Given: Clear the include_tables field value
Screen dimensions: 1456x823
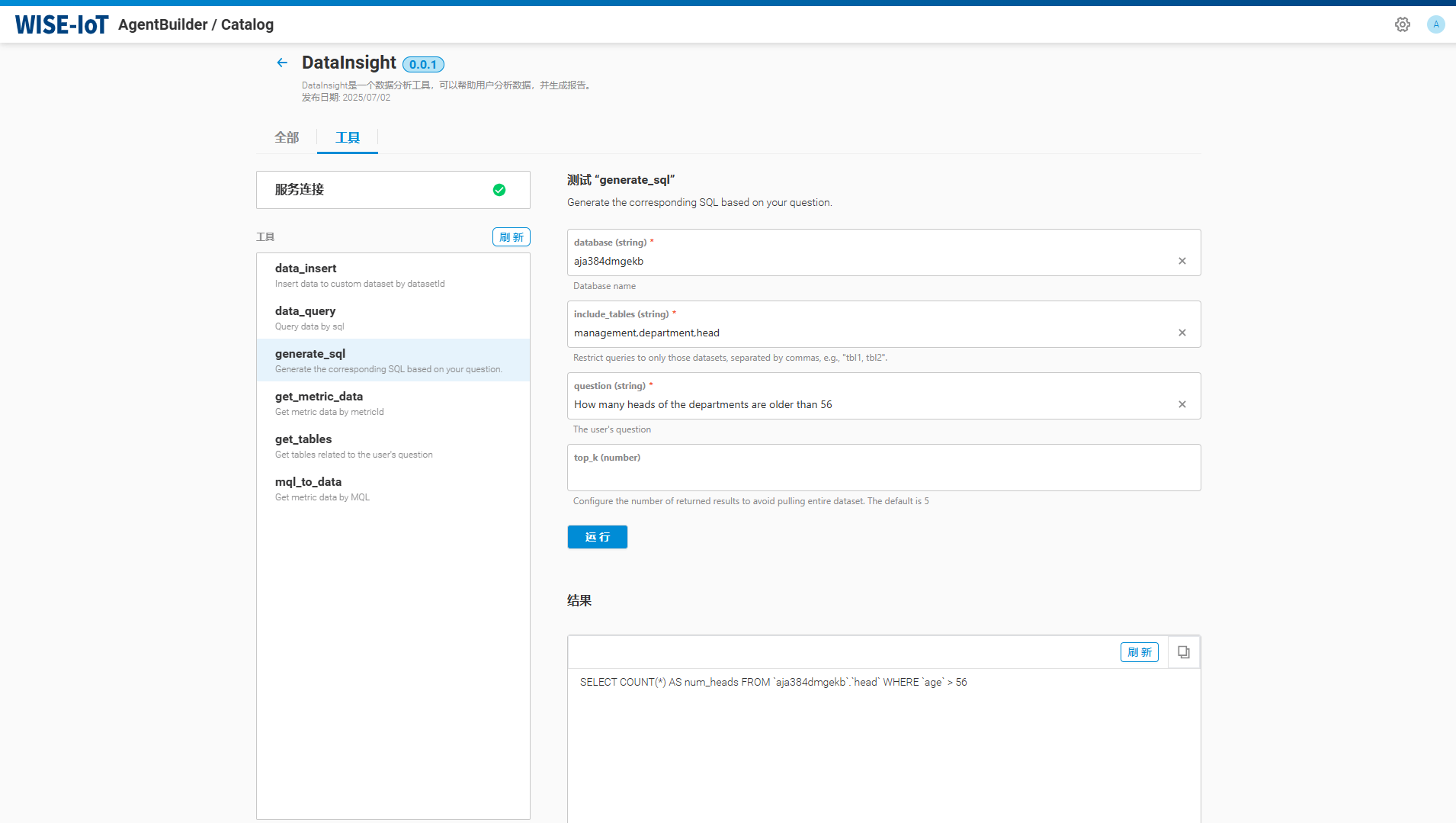Looking at the screenshot, I should [x=1182, y=333].
